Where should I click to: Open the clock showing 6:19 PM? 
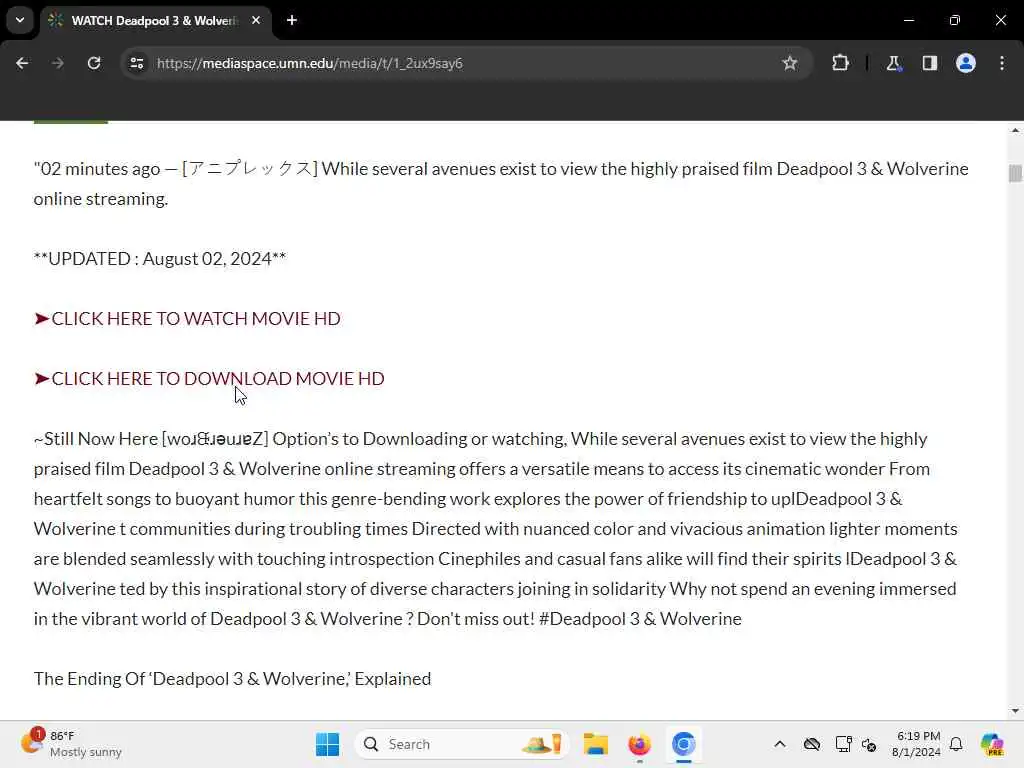coord(917,744)
